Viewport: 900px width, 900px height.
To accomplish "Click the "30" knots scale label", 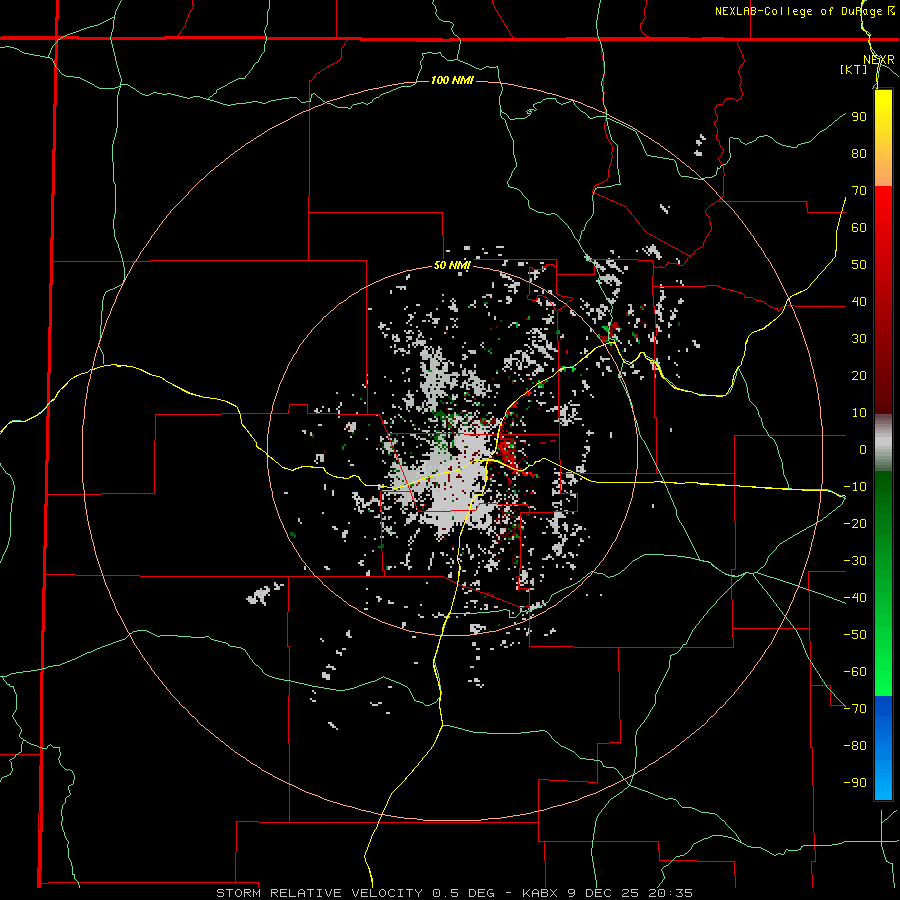I will tap(859, 339).
